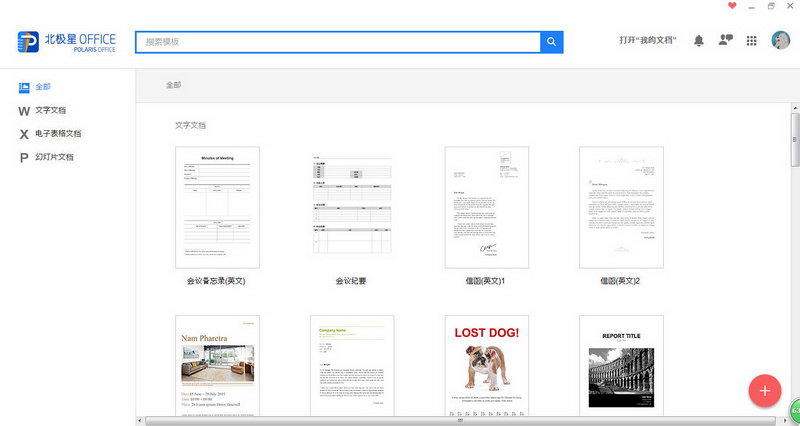Viewport: 800px width, 426px height.
Task: Click the red heart icon
Action: tap(732, 6)
